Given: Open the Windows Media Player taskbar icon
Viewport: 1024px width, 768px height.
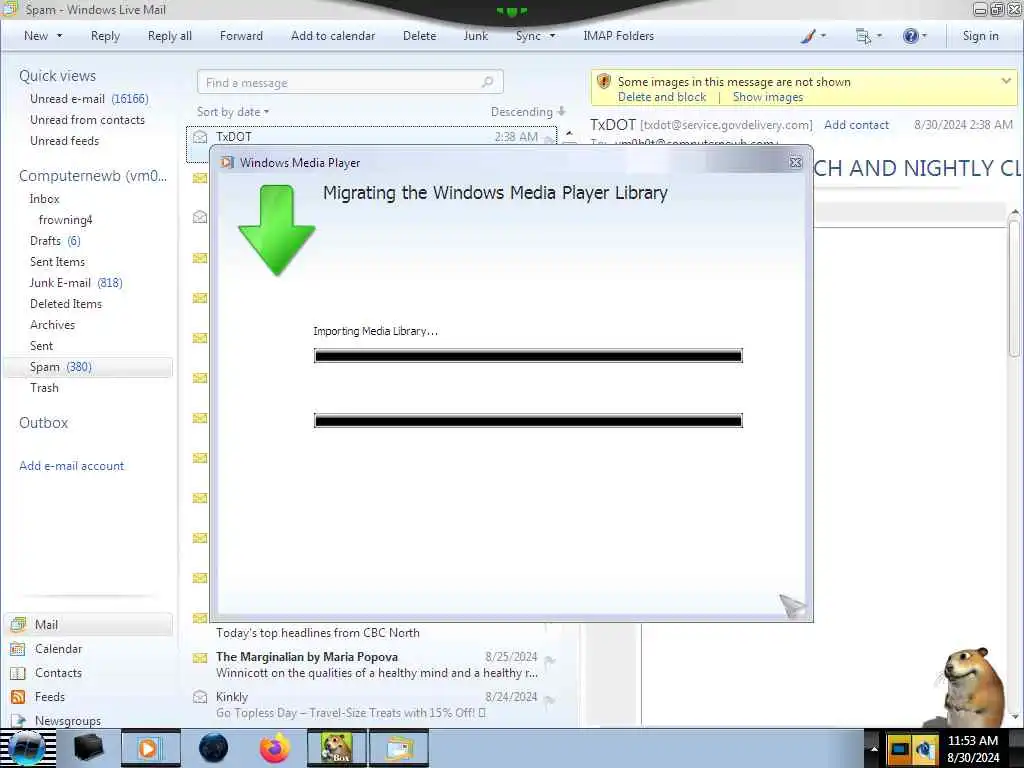Looking at the screenshot, I should [150, 748].
